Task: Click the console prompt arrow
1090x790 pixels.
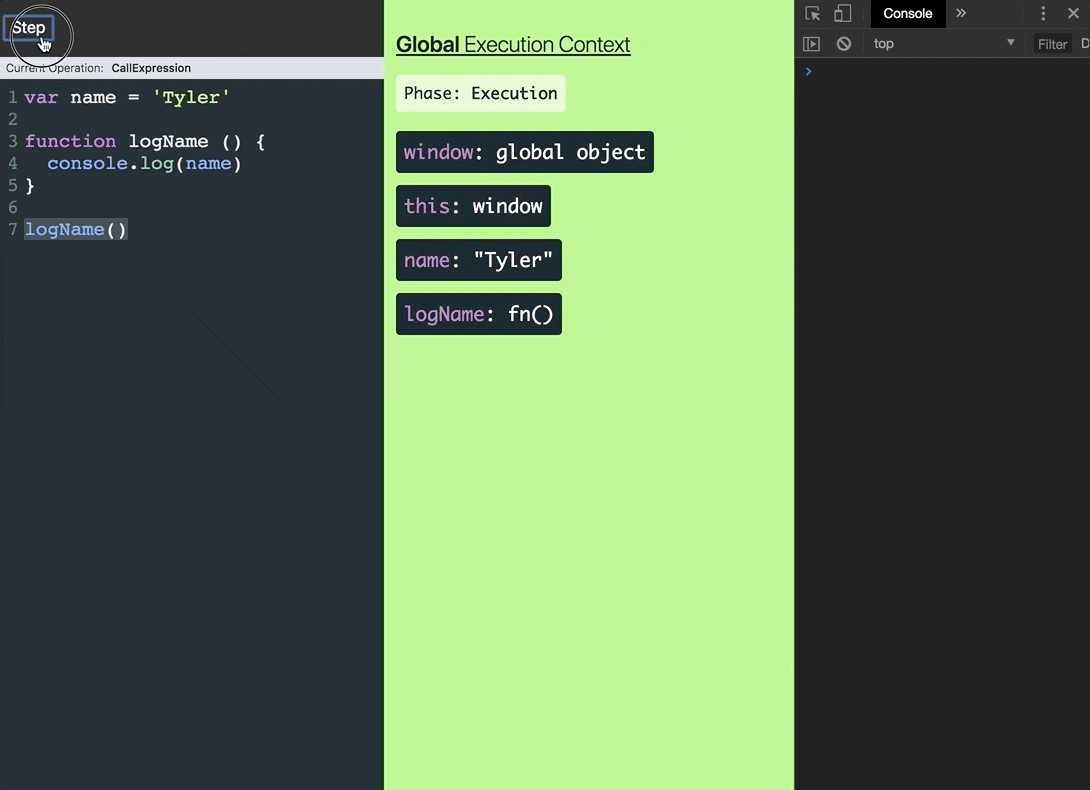Action: pos(808,72)
